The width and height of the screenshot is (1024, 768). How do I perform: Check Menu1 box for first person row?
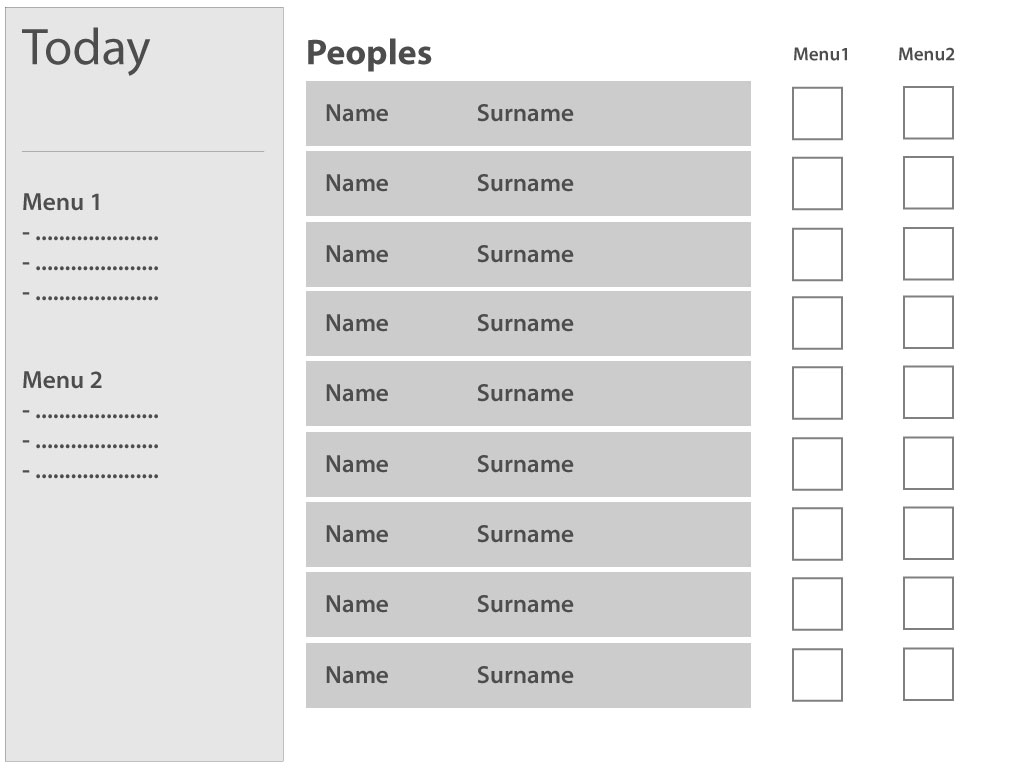coord(817,114)
